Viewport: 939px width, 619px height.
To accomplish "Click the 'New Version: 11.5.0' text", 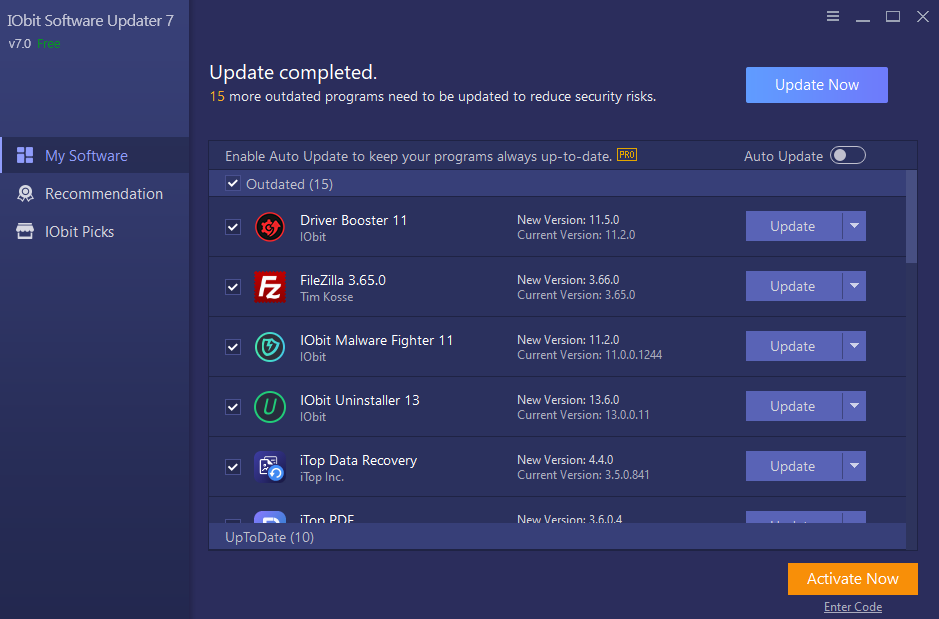I will point(568,220).
